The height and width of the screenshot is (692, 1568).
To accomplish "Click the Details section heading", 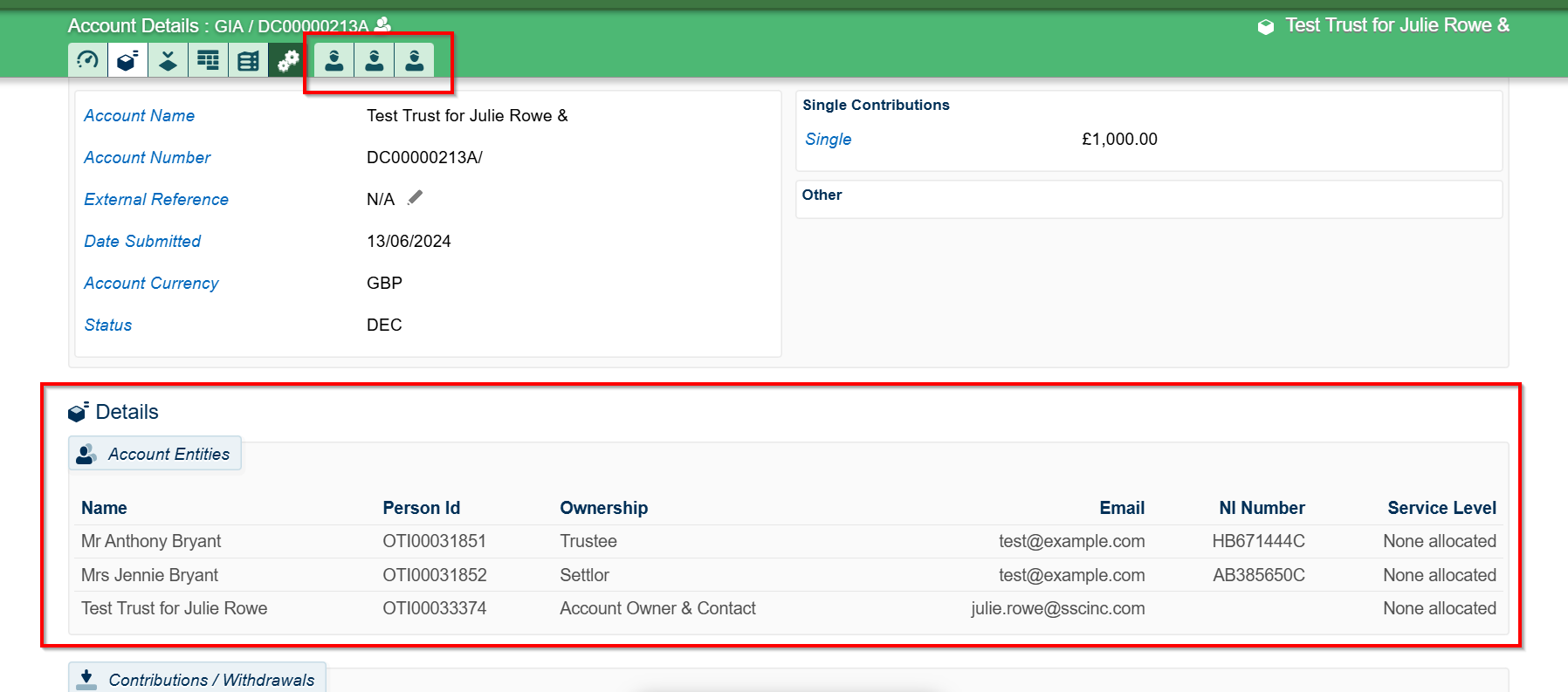I will coord(127,412).
